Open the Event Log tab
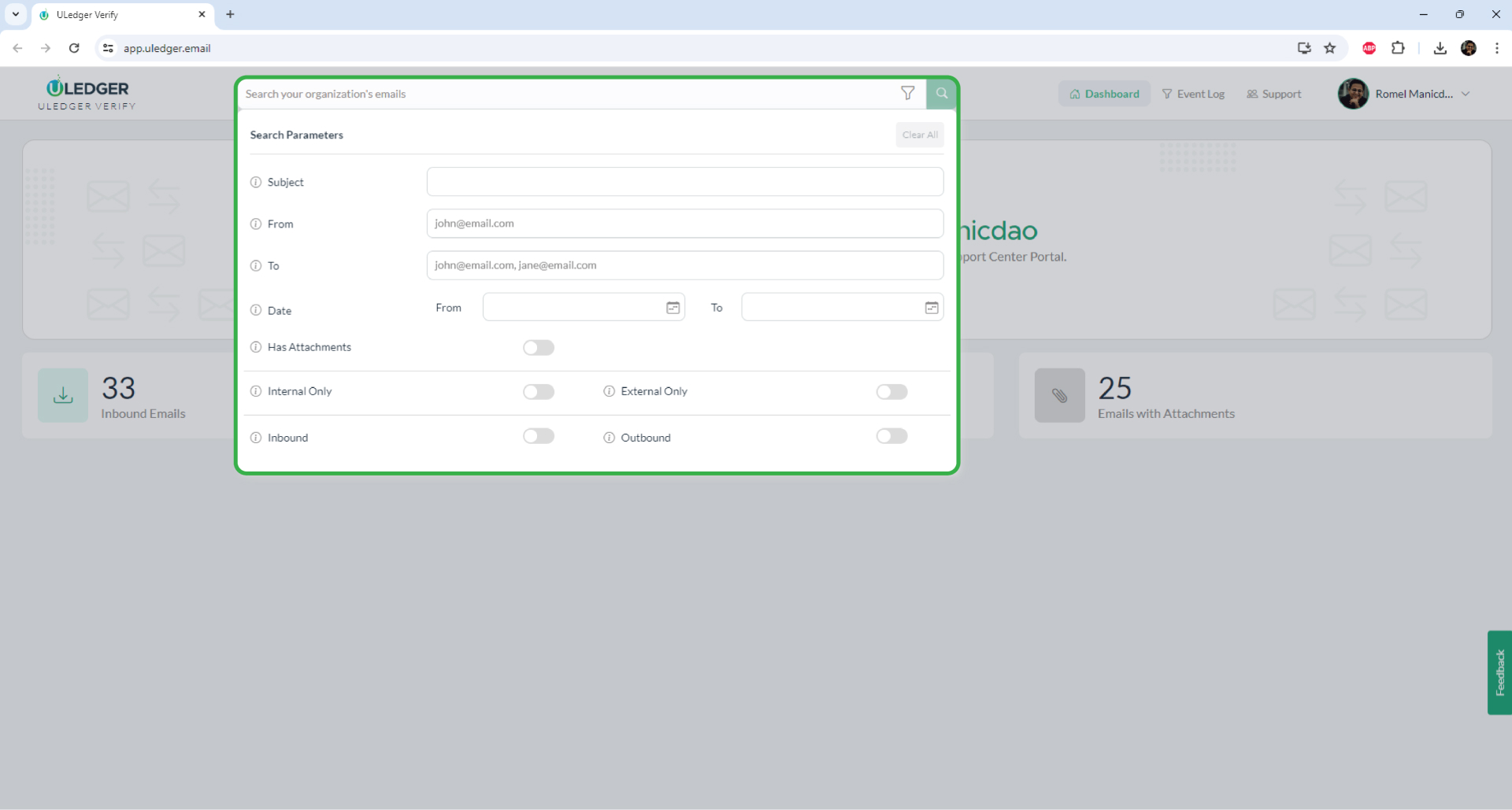 click(1193, 94)
